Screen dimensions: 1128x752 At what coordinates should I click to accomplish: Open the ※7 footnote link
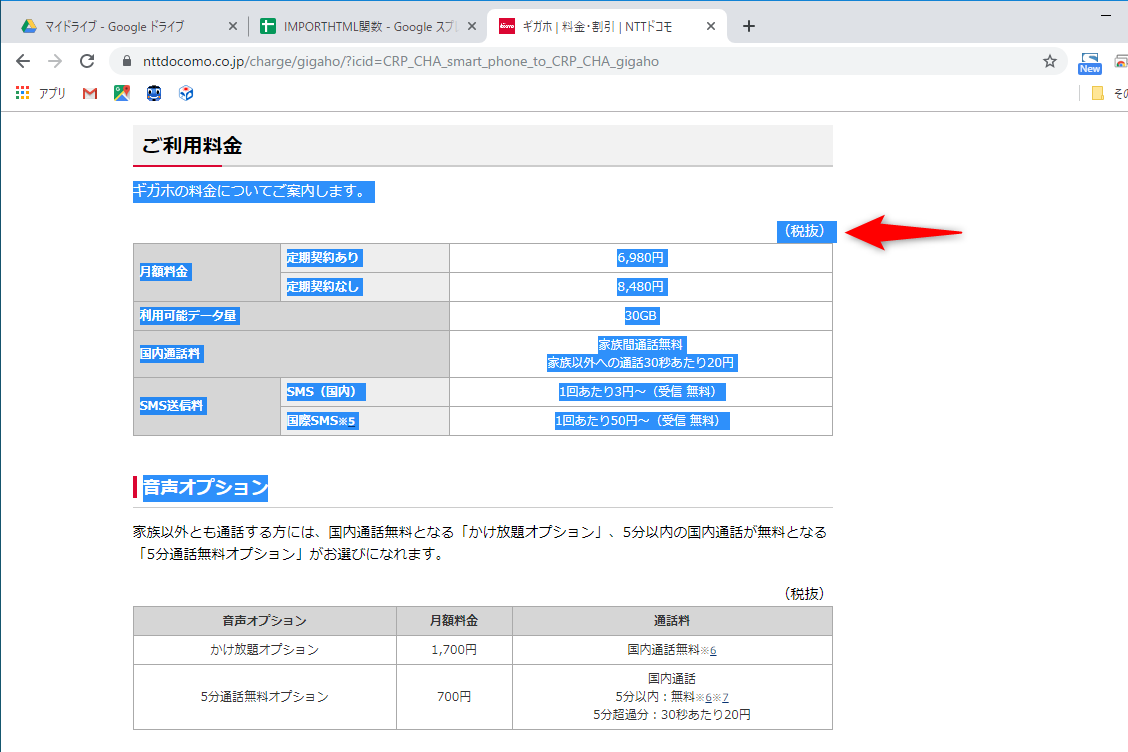724,696
